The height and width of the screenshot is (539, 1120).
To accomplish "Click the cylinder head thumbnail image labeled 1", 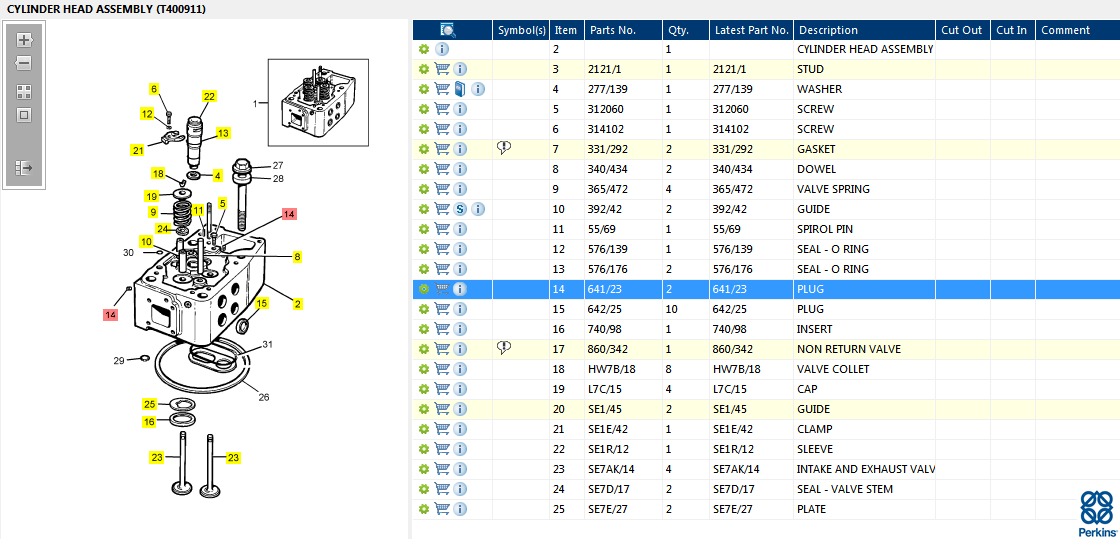I will tap(317, 104).
